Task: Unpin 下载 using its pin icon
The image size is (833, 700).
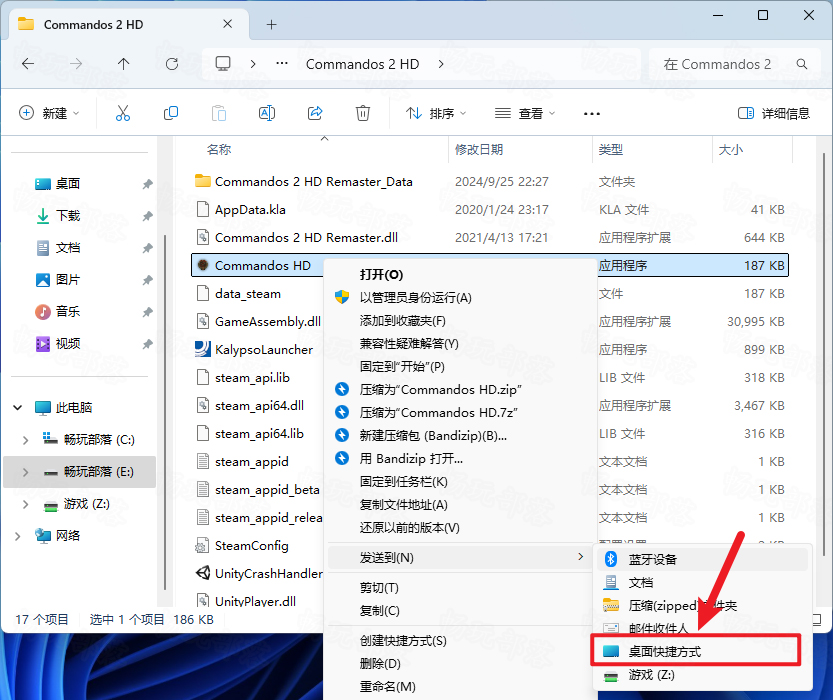Action: 147,216
